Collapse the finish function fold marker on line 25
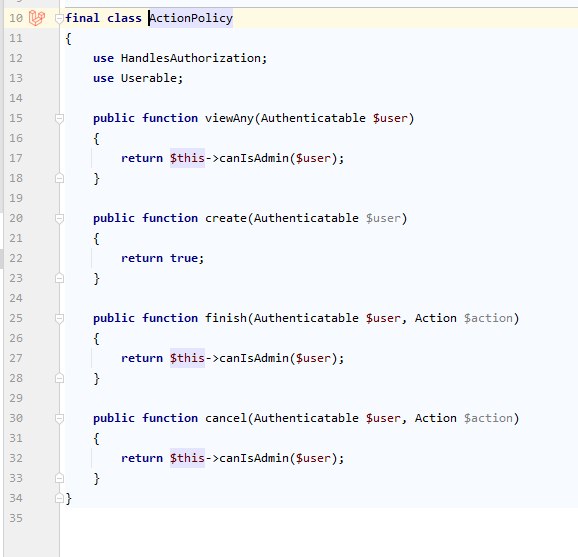 click(59, 318)
